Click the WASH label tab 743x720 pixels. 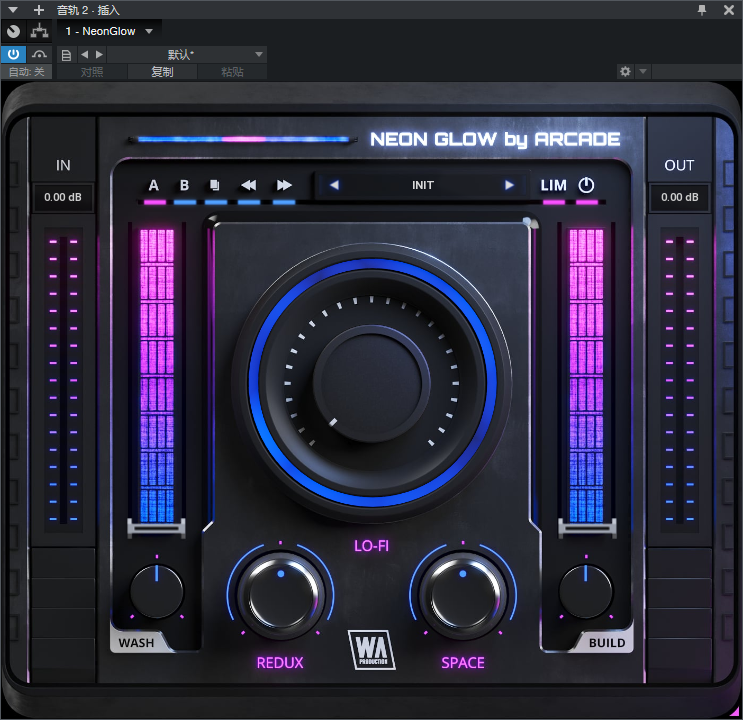(136, 643)
